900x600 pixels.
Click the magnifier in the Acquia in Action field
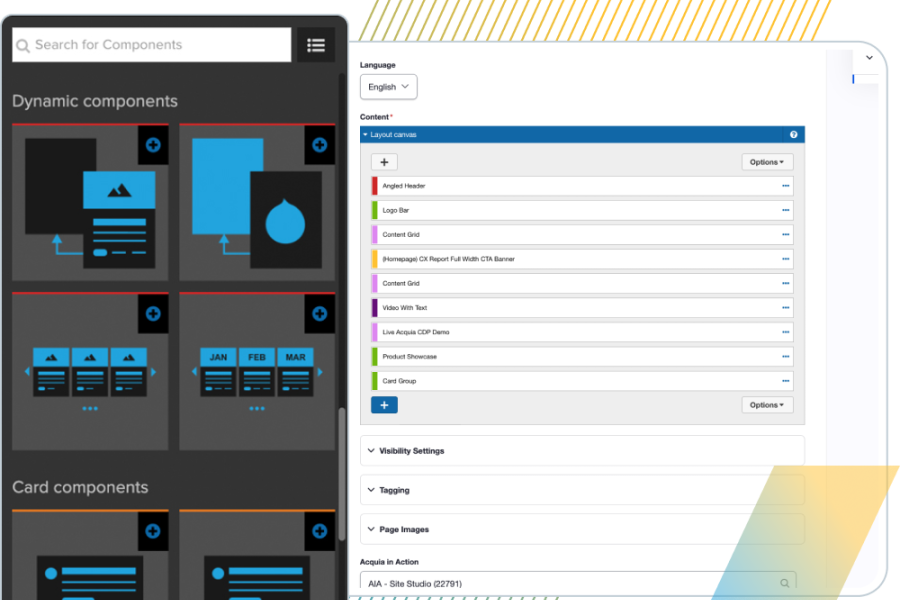coord(785,582)
